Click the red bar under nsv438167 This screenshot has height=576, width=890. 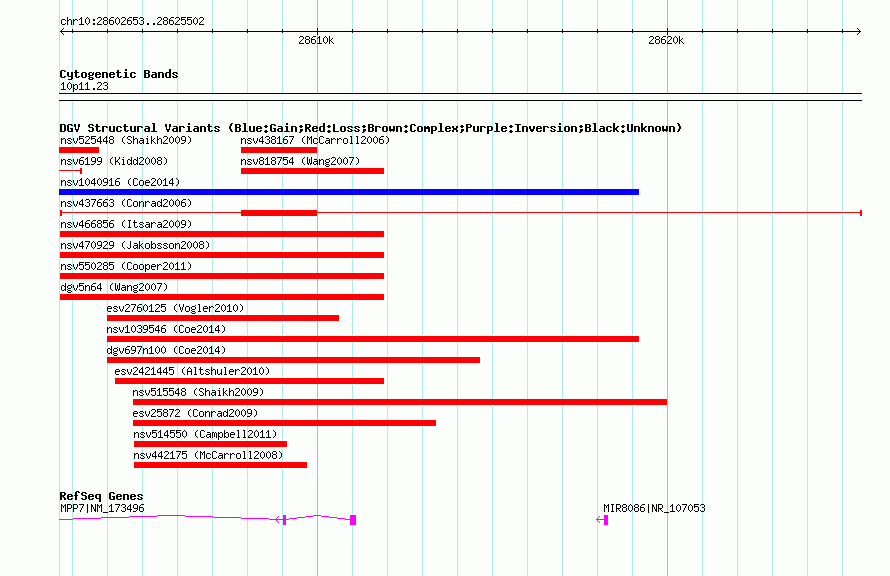tap(279, 150)
